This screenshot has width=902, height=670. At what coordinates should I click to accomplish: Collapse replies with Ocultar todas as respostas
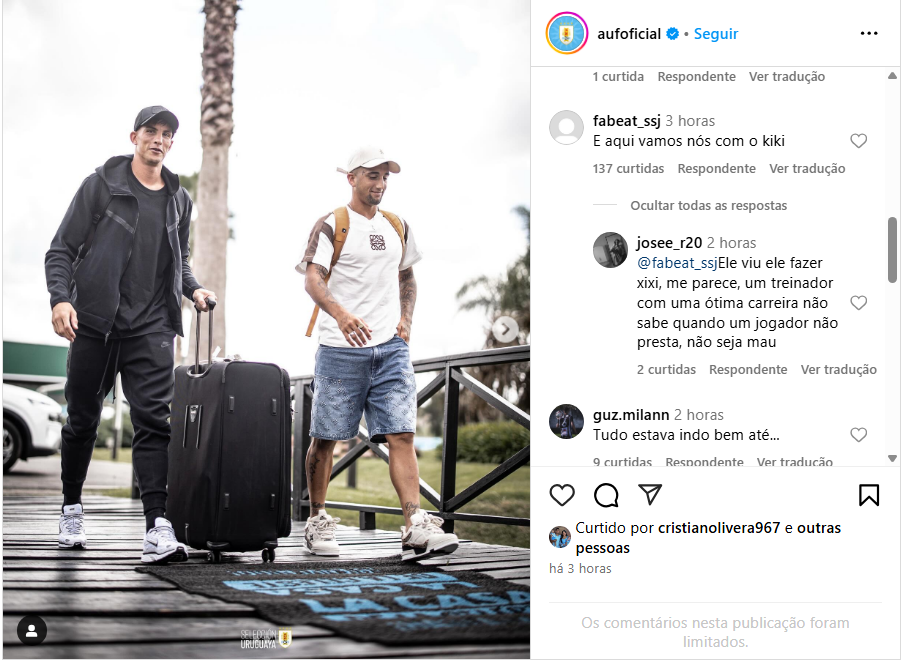click(x=708, y=205)
